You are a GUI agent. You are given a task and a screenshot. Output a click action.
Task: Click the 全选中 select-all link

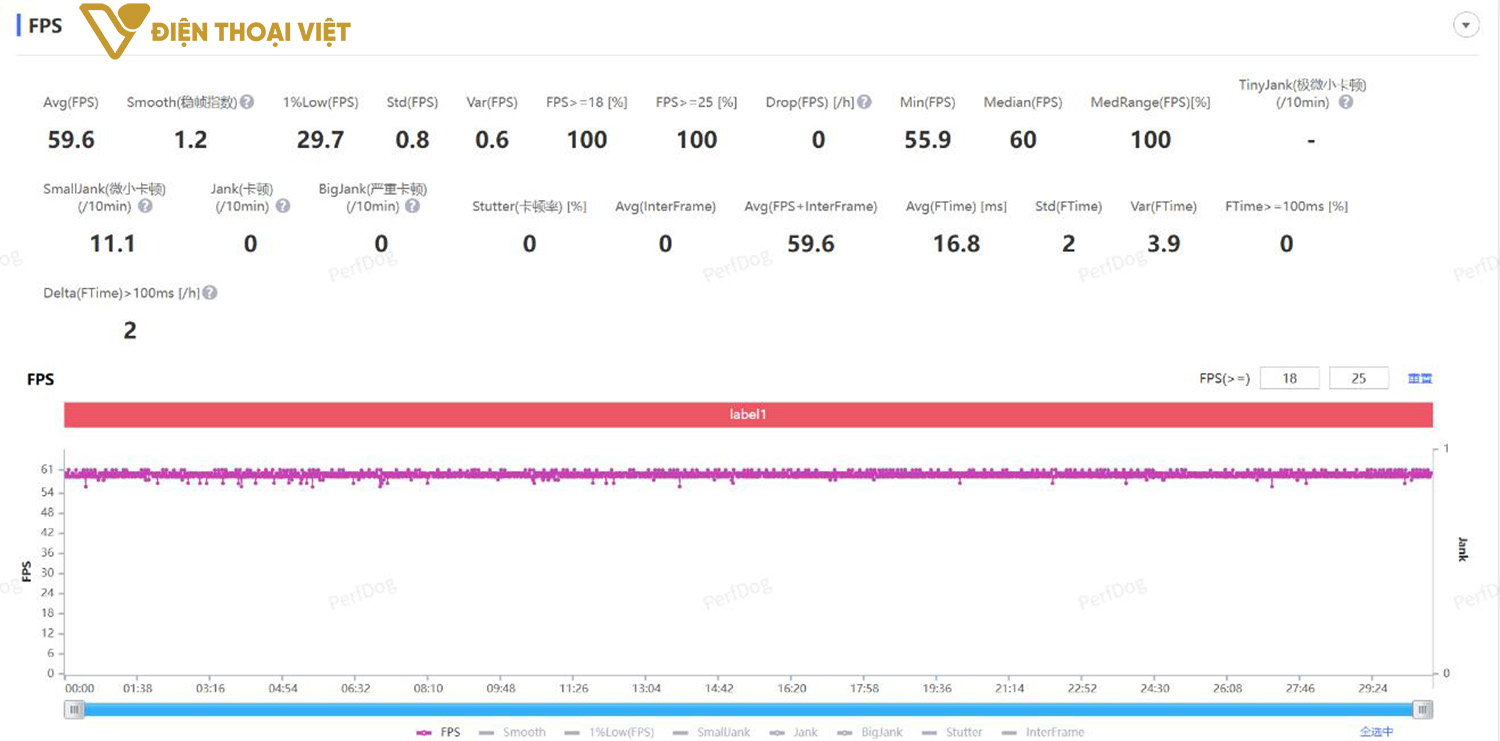pos(1376,732)
